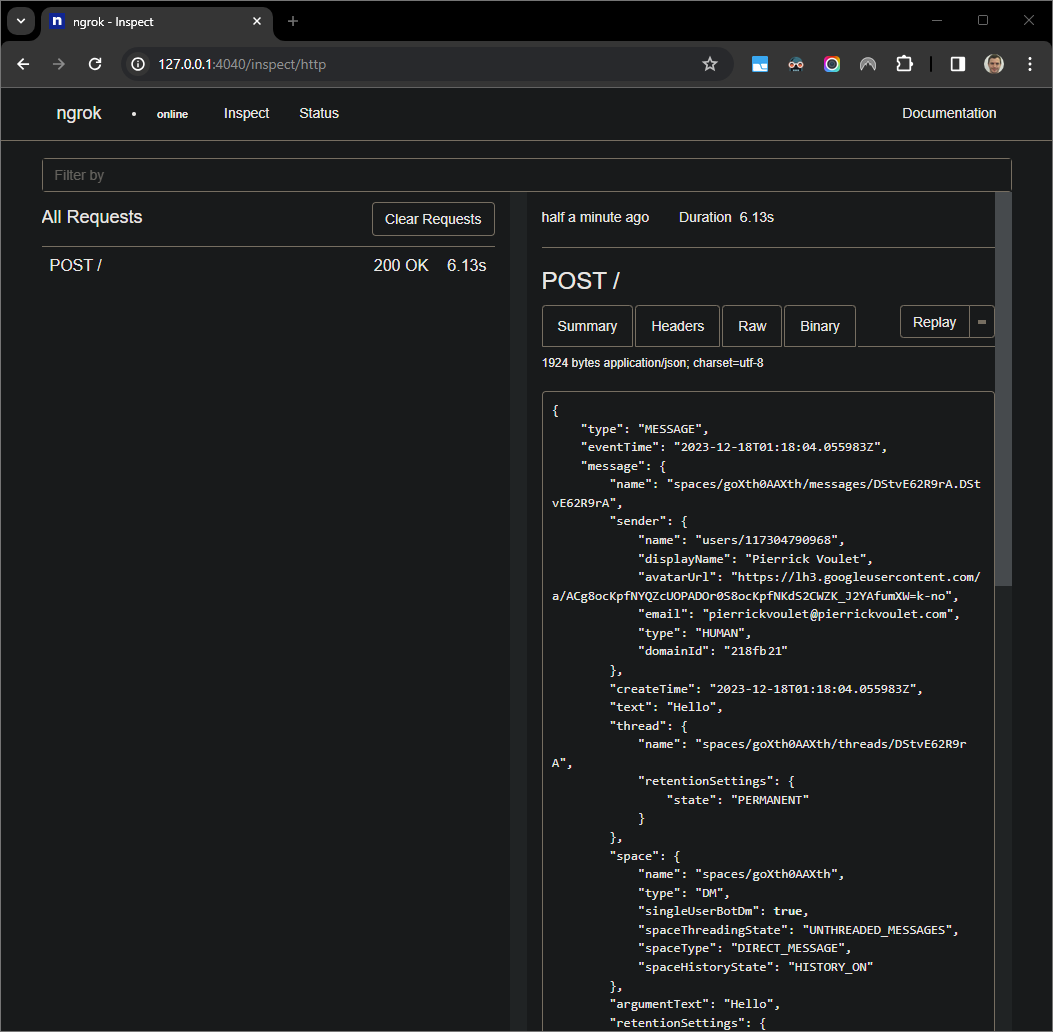The image size is (1053, 1032).
Task: Clear all captured requests
Action: pyautogui.click(x=432, y=219)
